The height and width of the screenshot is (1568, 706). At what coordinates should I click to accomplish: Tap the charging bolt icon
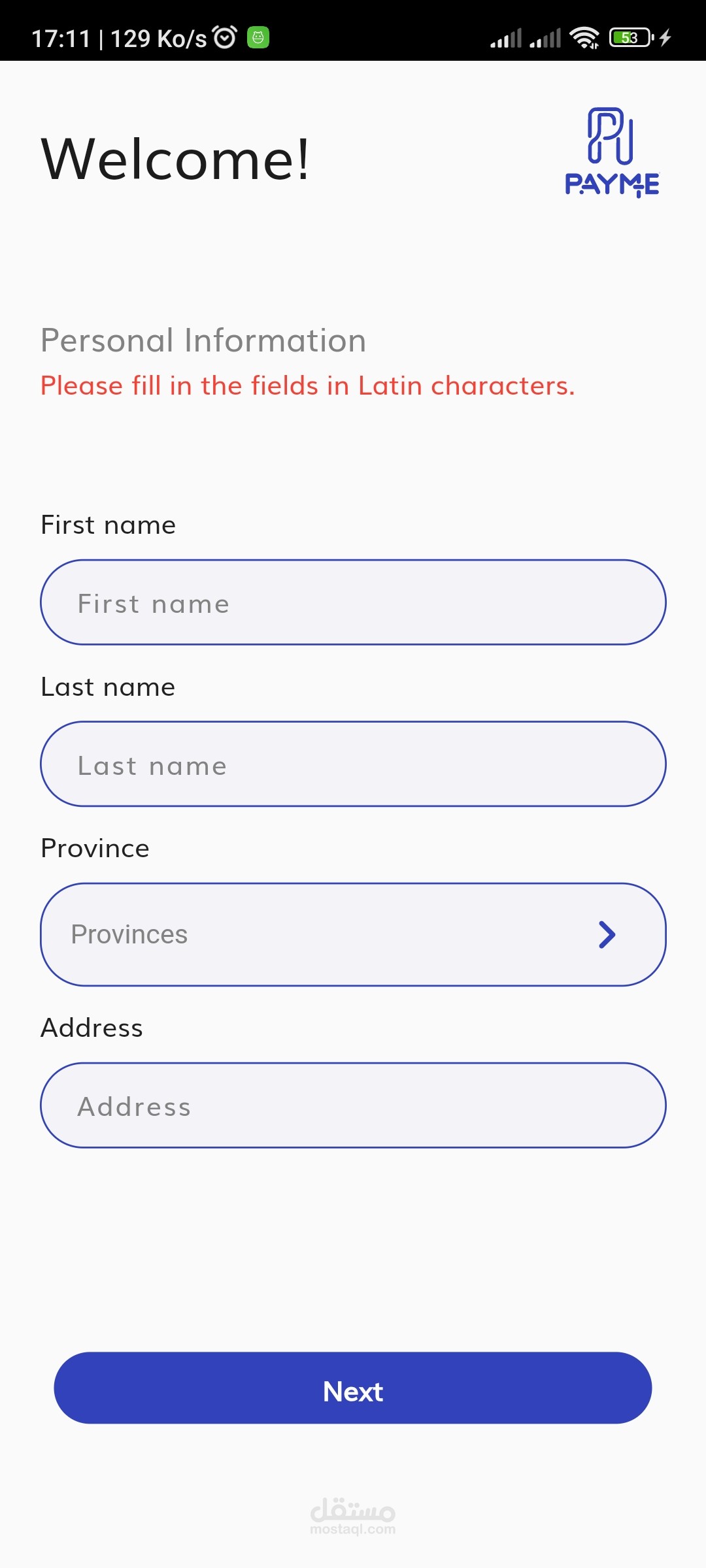(x=665, y=38)
